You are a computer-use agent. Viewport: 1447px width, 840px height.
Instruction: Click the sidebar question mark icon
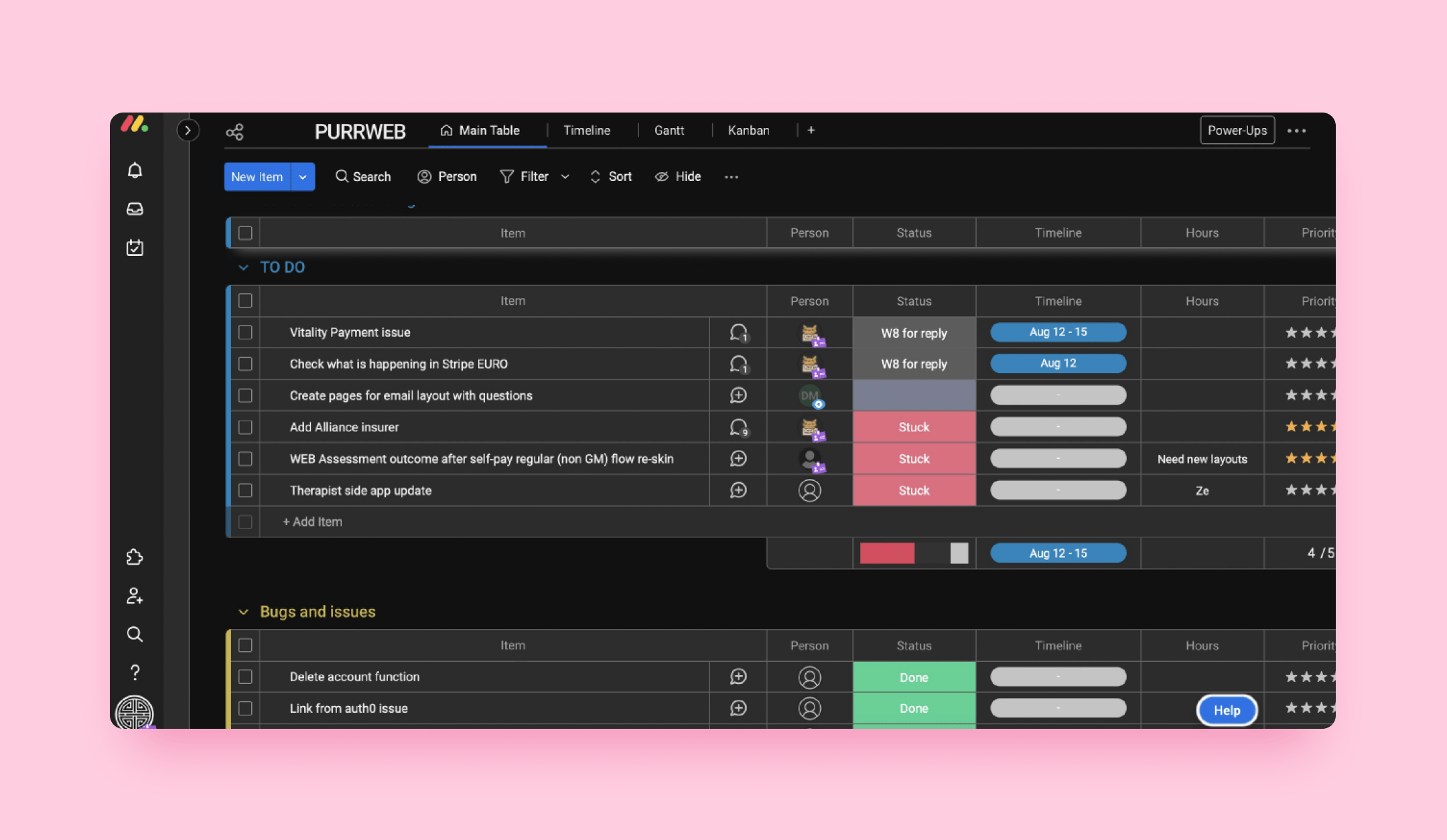click(135, 673)
